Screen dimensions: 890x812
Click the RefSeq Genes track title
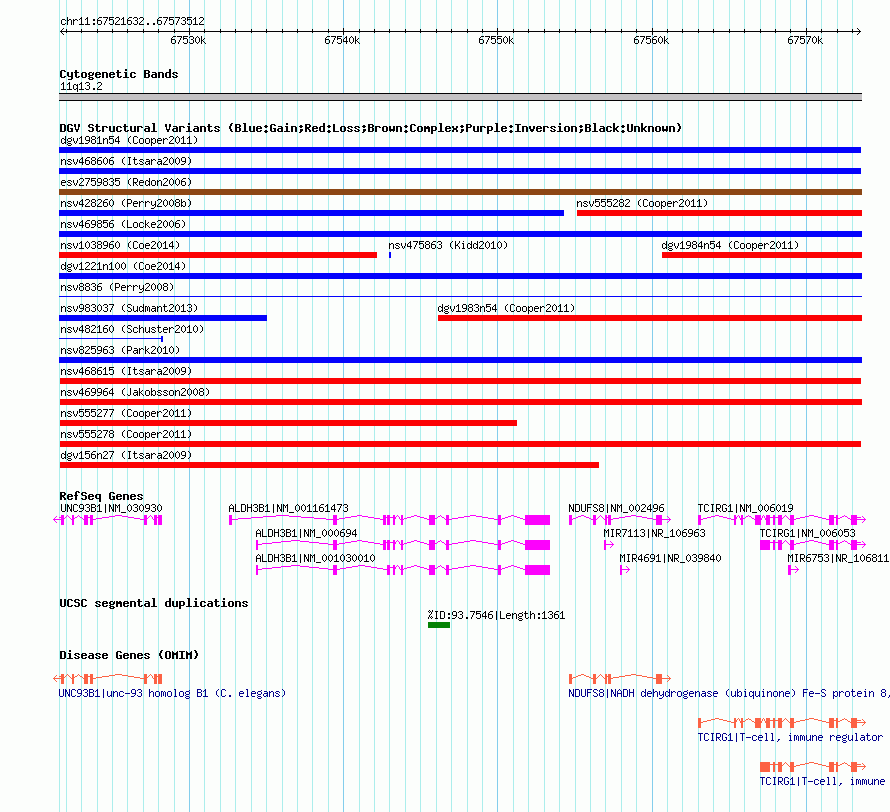(101, 496)
